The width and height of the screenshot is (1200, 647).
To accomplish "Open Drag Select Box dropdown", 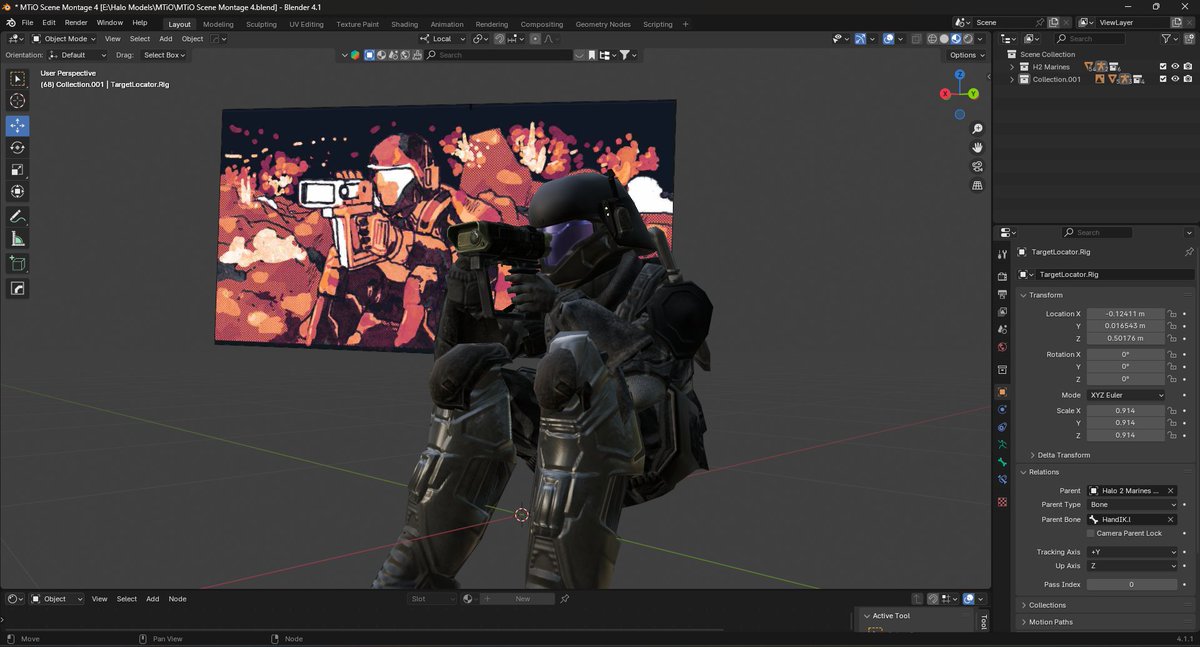I will click(165, 55).
